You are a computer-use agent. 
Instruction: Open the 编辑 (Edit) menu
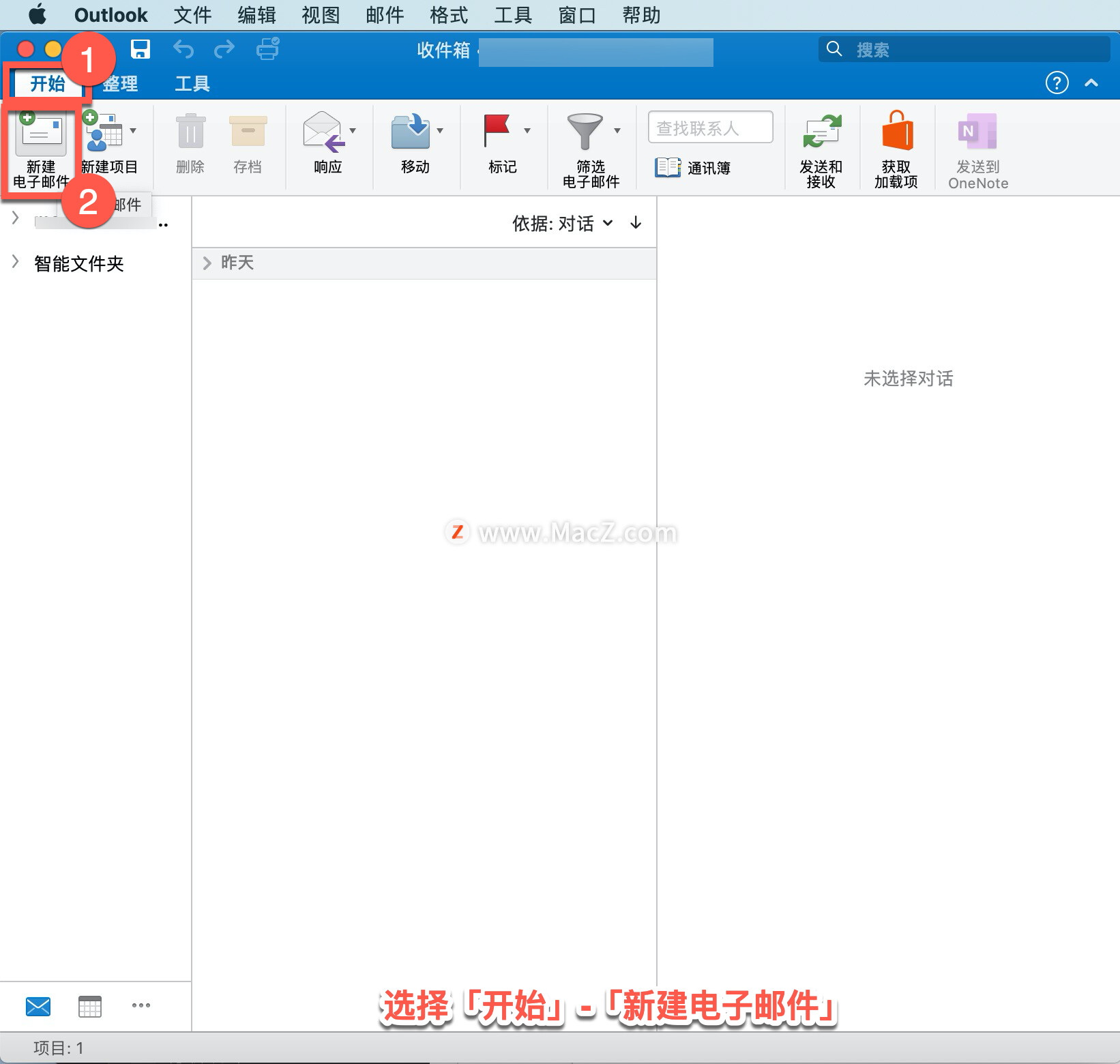256,15
